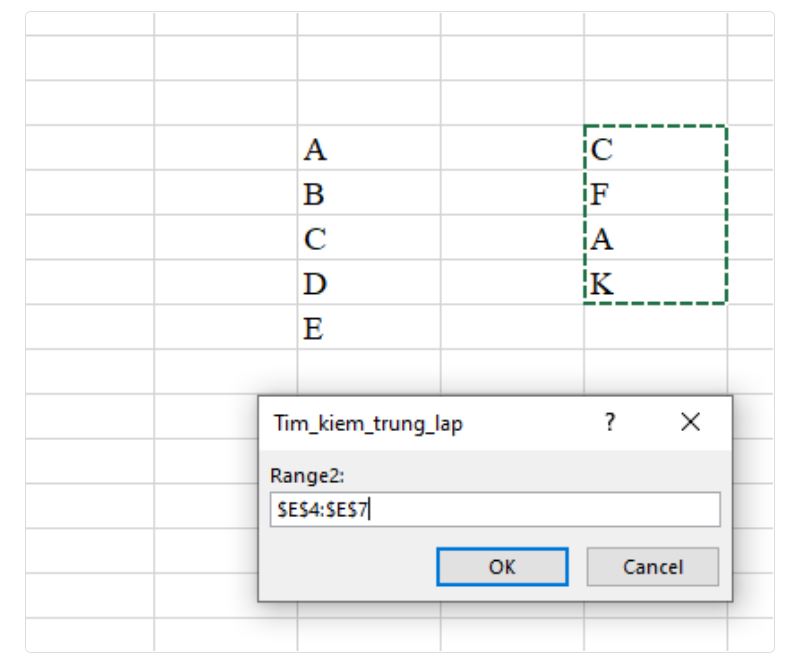Select cell containing E

tap(368, 328)
